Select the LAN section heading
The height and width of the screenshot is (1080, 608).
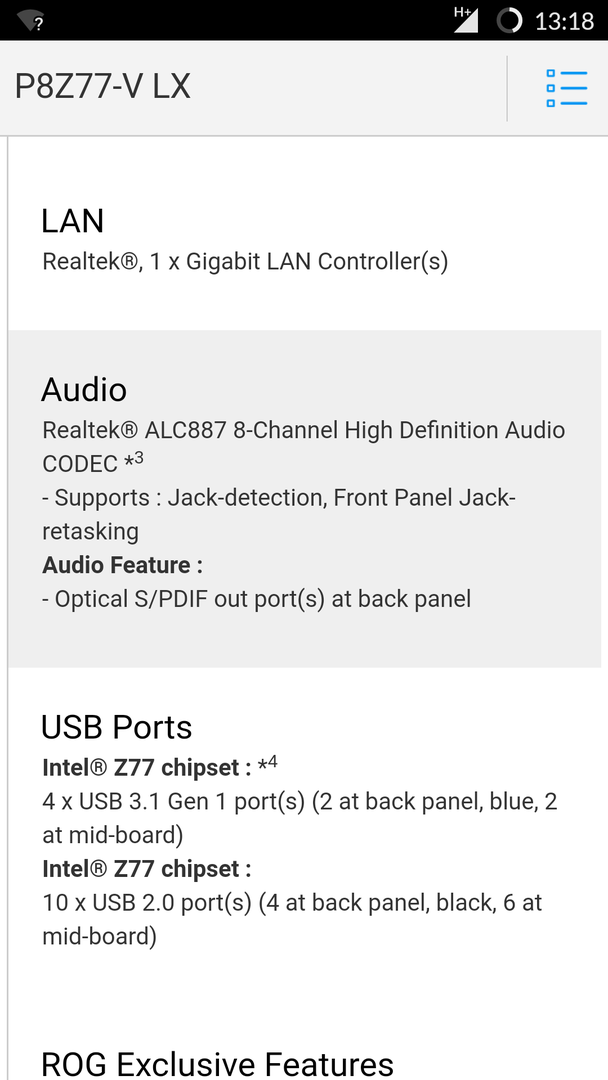[73, 221]
